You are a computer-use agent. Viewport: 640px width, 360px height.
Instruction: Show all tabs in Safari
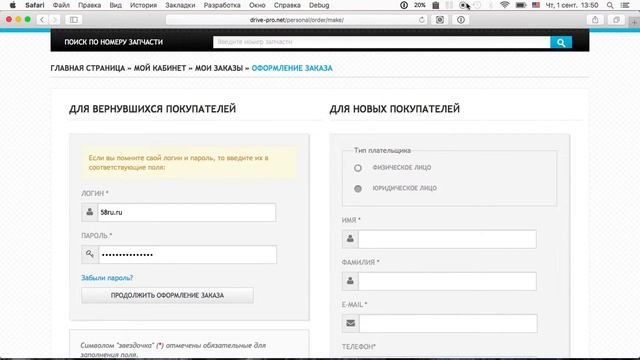tap(616, 20)
